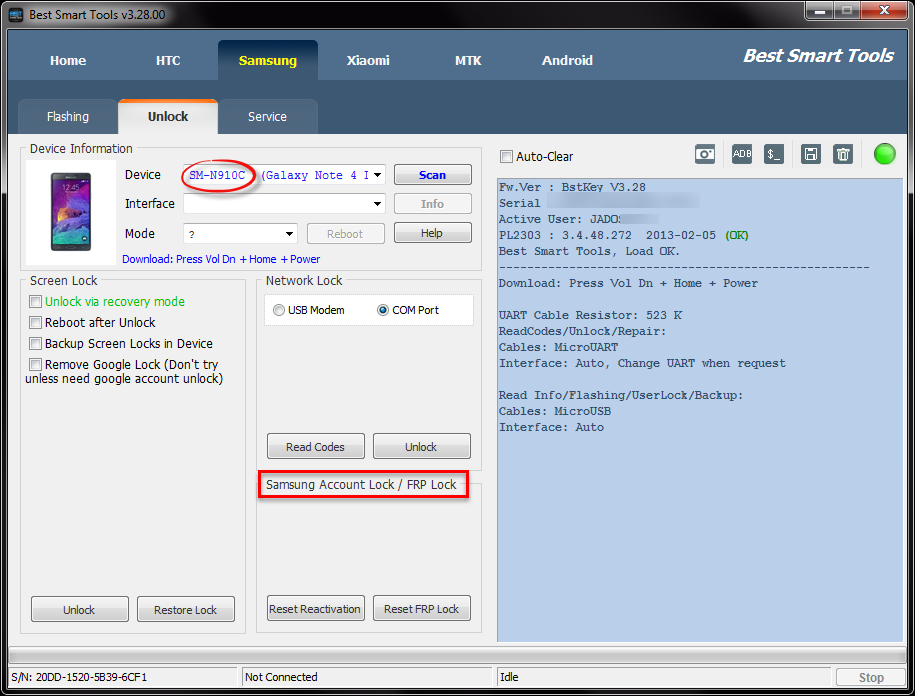
Task: Open the Mode dropdown
Action: [289, 234]
